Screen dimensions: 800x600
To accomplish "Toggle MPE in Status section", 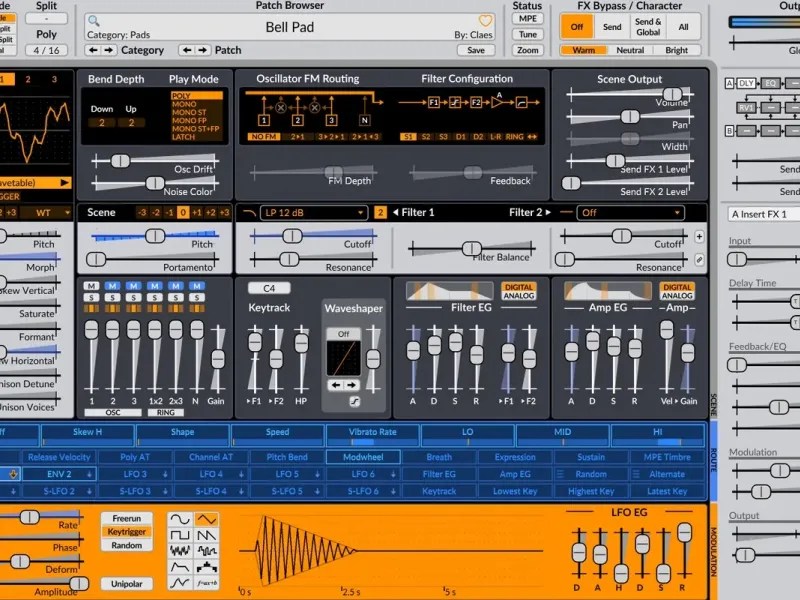I will 528,19.
